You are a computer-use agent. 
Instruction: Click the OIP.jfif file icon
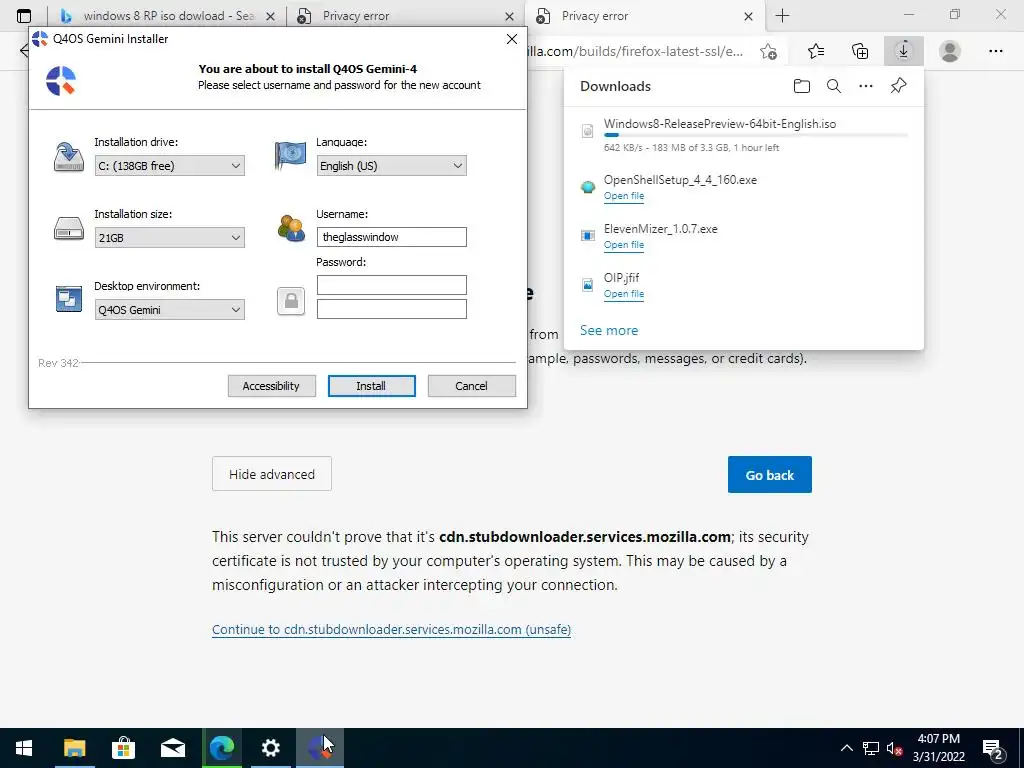(x=588, y=284)
